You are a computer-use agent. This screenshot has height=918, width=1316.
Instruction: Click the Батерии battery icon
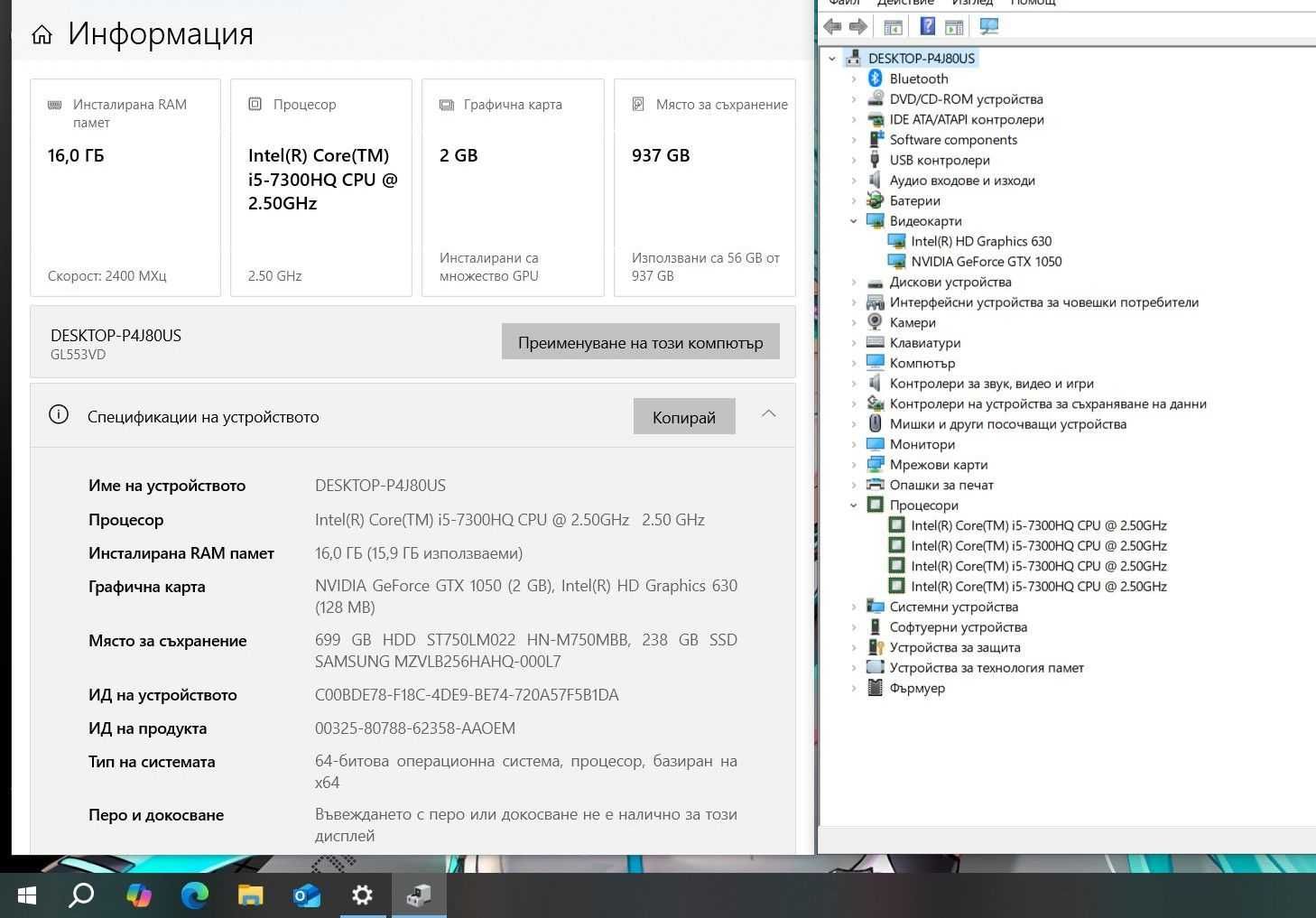pos(875,200)
